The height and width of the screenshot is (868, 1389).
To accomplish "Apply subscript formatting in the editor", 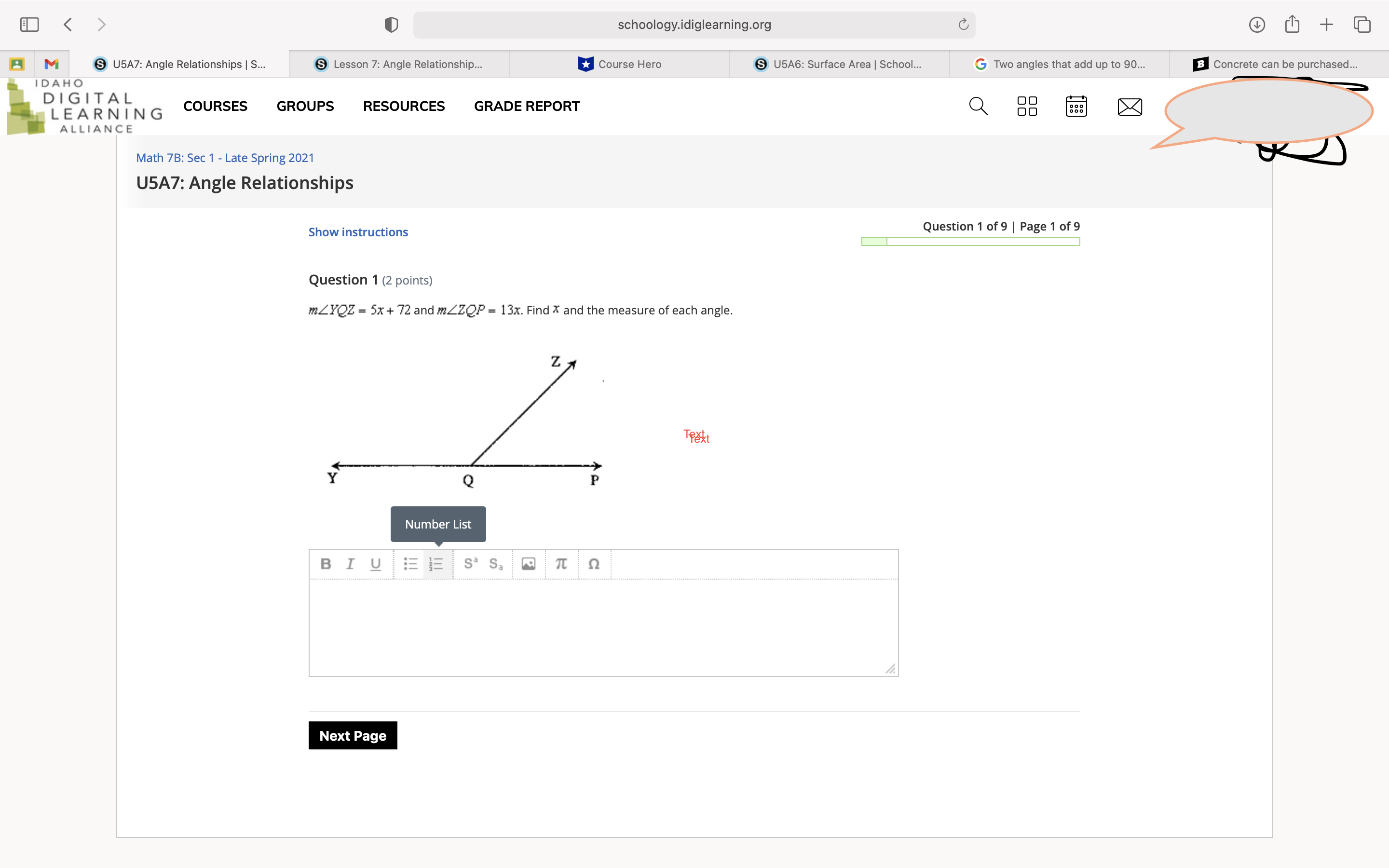I will (495, 564).
